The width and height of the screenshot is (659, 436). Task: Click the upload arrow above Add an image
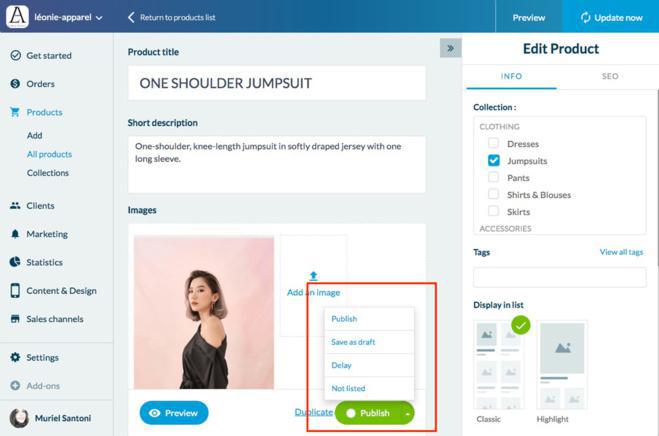[314, 276]
